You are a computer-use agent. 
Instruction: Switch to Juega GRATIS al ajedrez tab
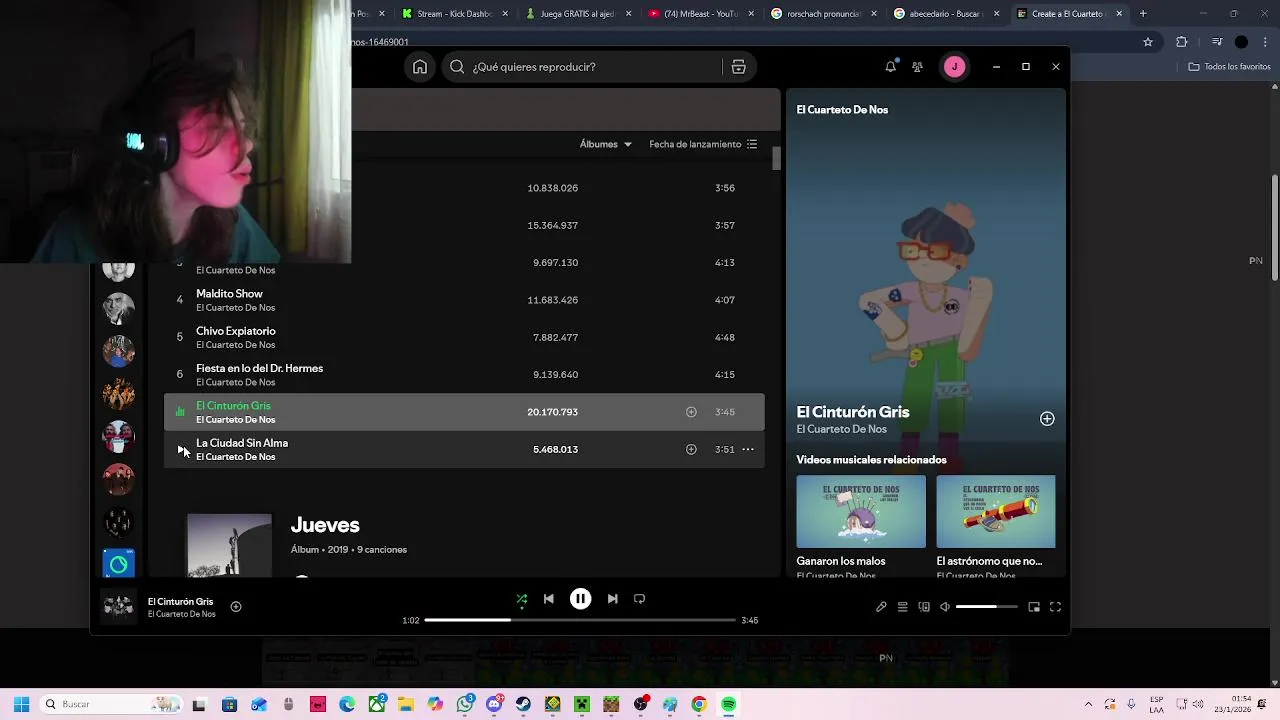(x=577, y=14)
